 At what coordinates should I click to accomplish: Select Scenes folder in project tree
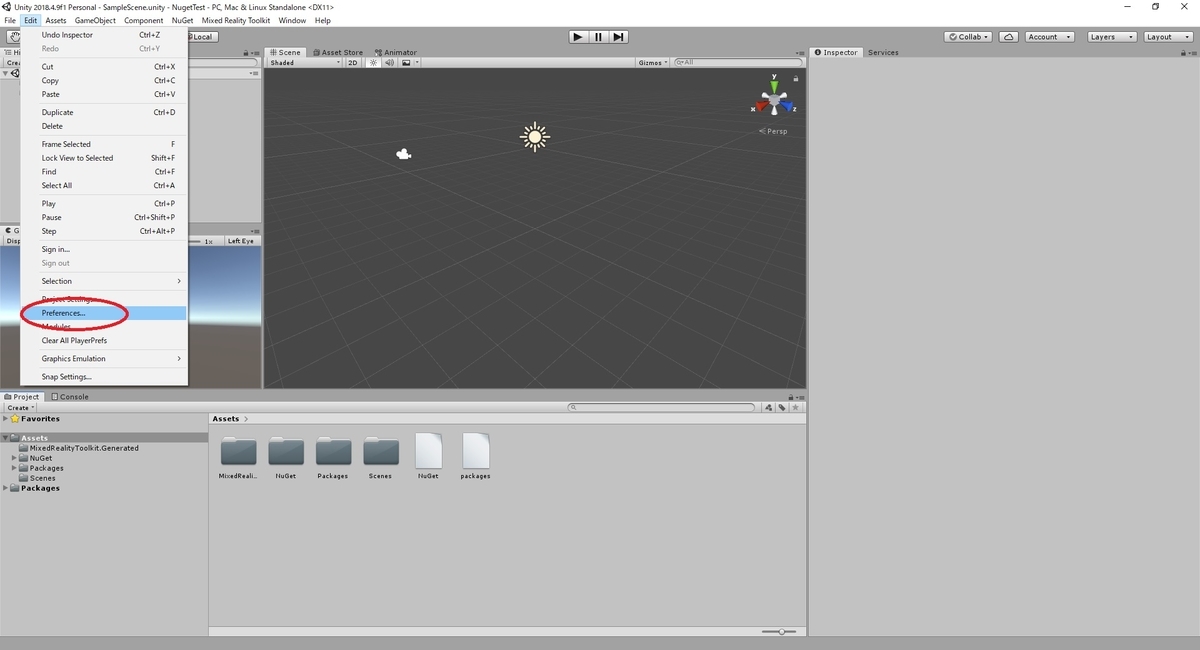(42, 478)
